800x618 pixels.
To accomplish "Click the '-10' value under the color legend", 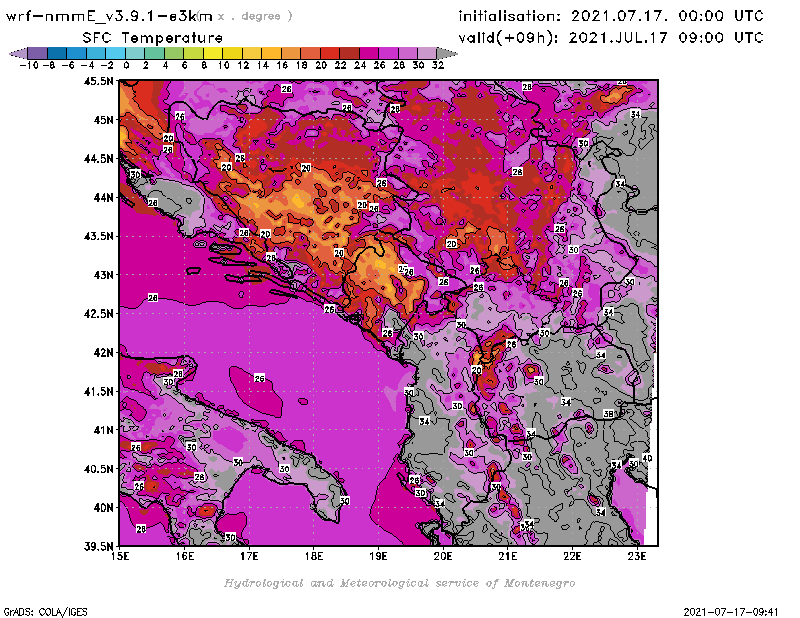I will 29,65.
